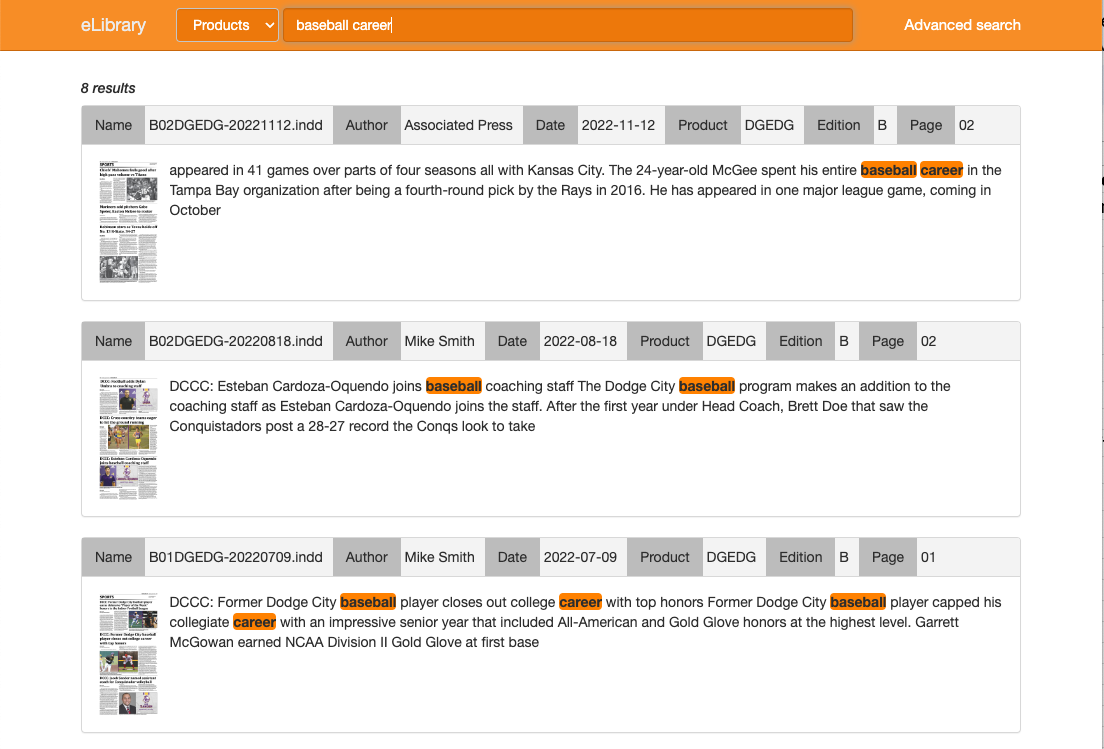Go to the eLibrary home logo

click(113, 25)
